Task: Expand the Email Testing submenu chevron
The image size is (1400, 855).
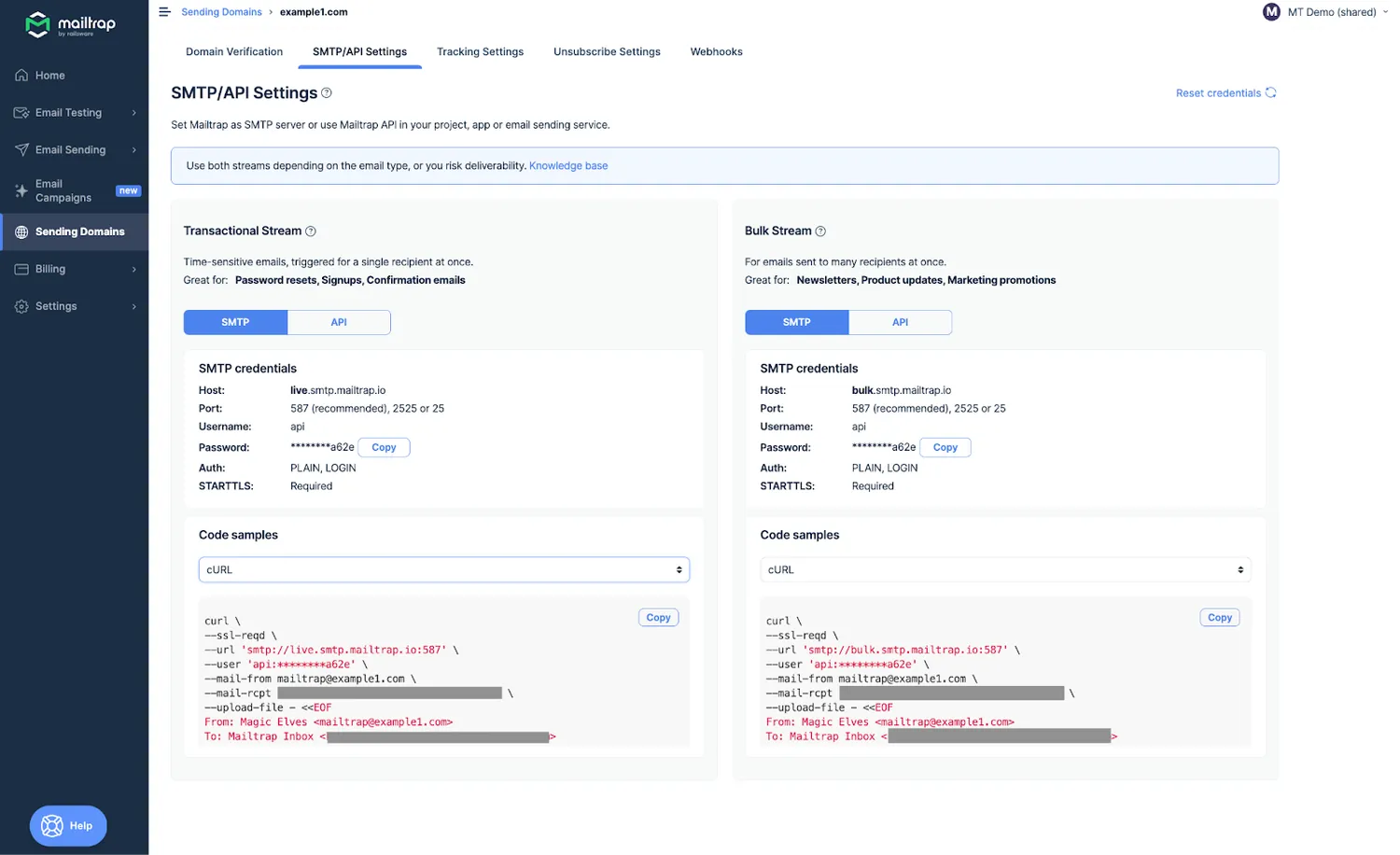Action: click(134, 113)
